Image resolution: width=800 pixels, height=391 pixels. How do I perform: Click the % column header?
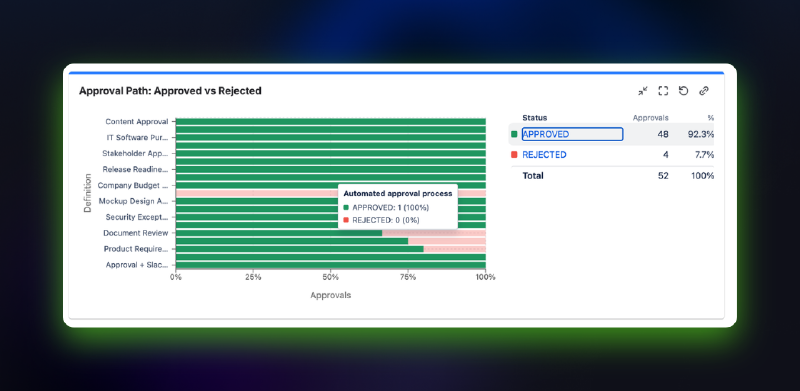[x=711, y=118]
